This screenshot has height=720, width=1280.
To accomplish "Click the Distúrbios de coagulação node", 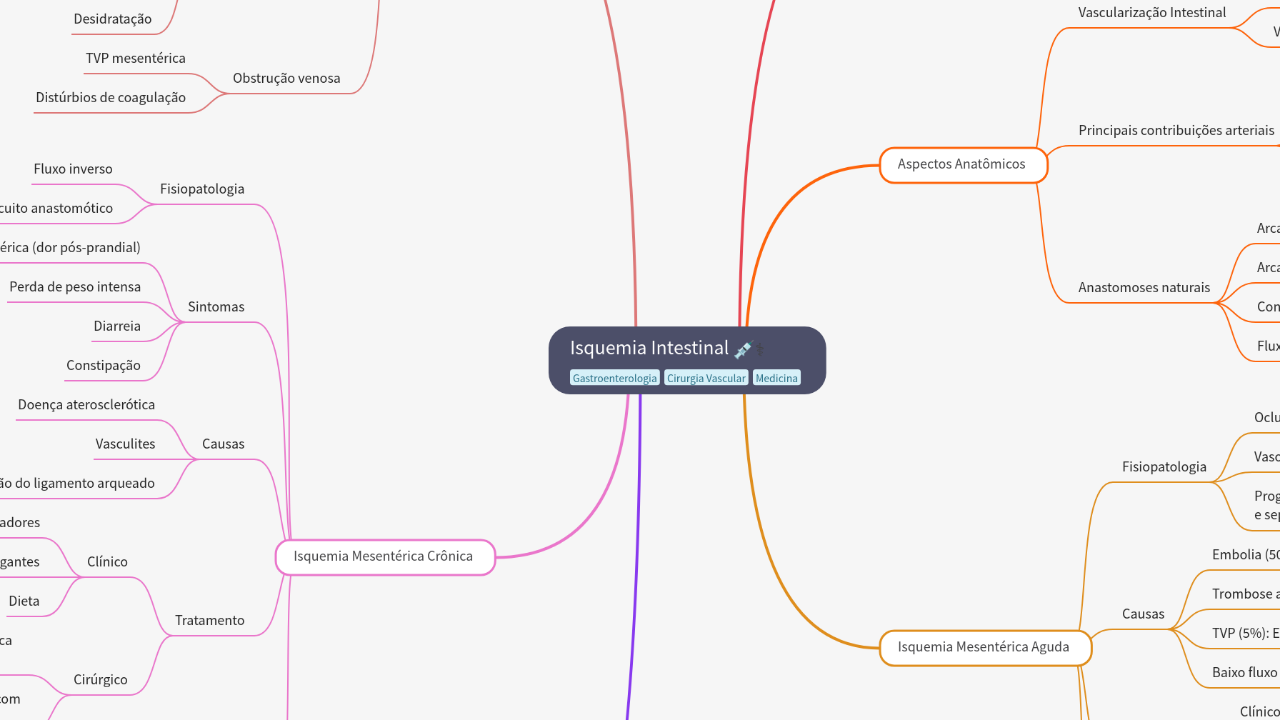I will [x=110, y=98].
